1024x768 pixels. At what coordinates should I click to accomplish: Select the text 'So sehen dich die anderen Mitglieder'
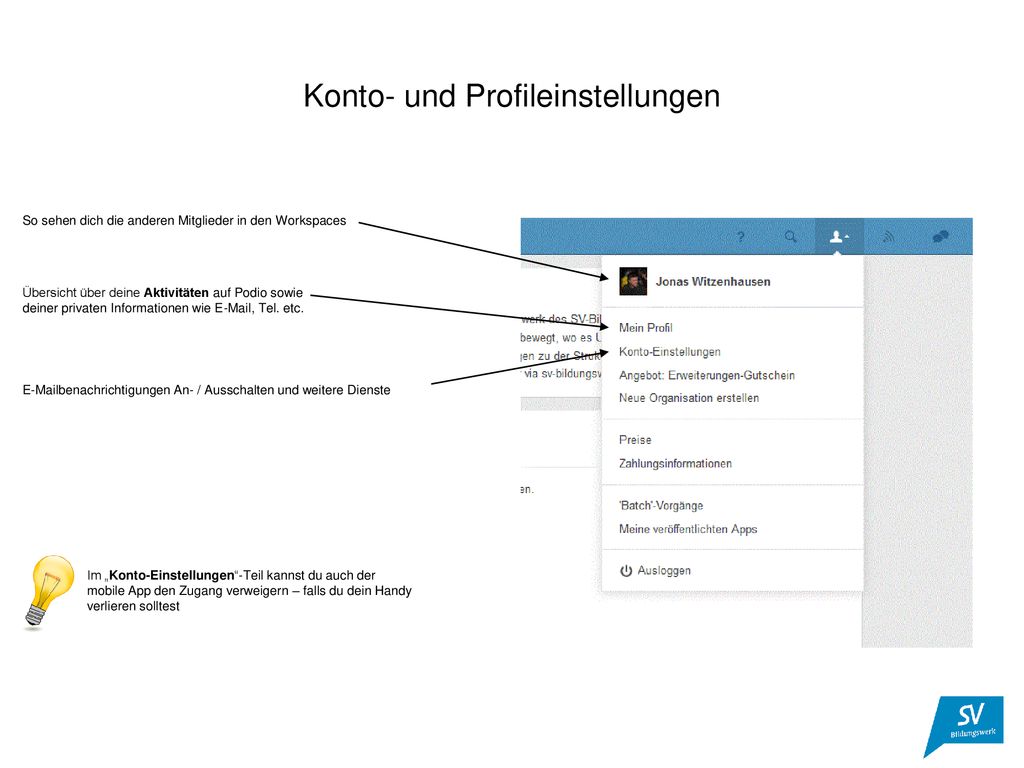click(x=127, y=221)
